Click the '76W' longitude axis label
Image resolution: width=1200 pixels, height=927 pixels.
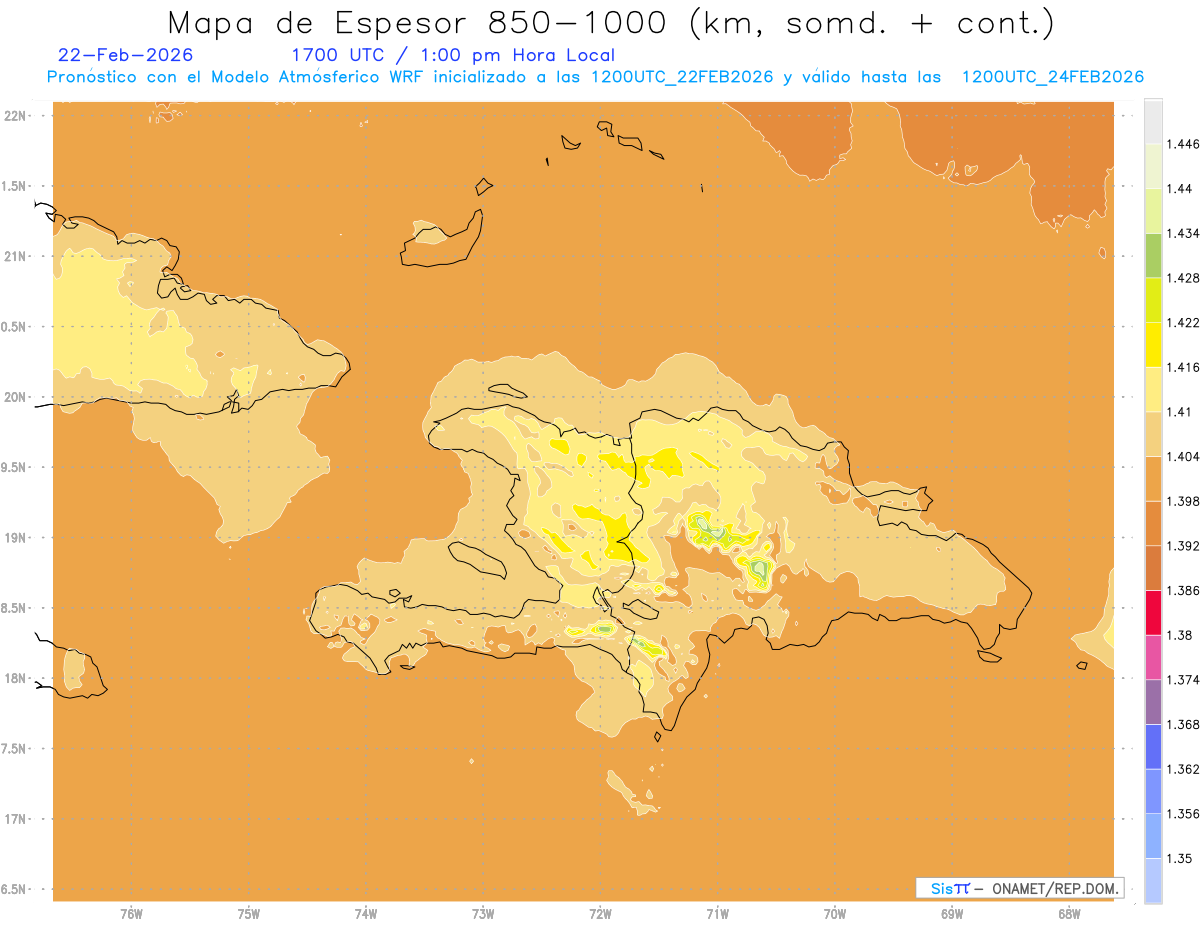[x=131, y=914]
